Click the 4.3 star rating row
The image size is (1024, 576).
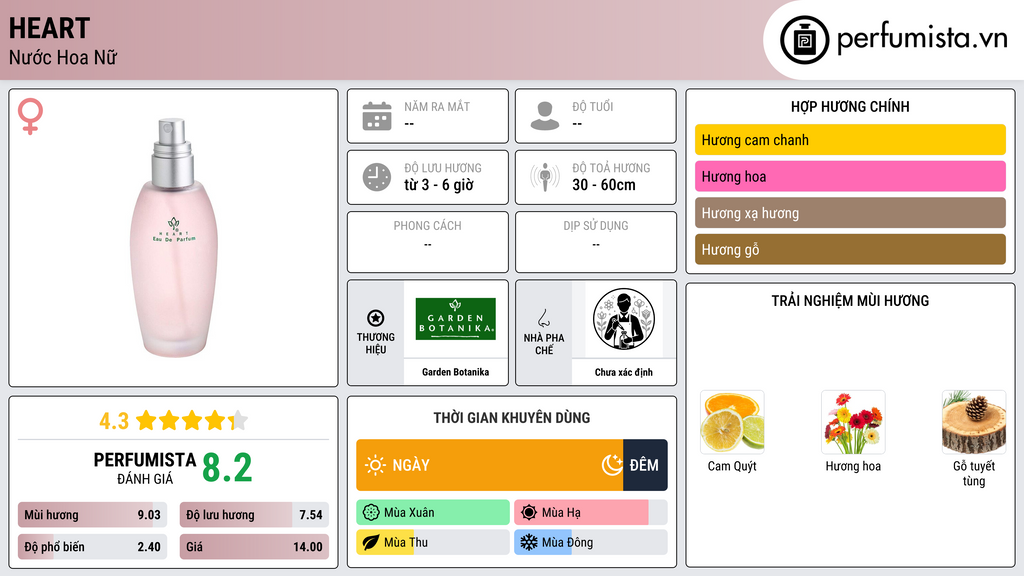(174, 421)
